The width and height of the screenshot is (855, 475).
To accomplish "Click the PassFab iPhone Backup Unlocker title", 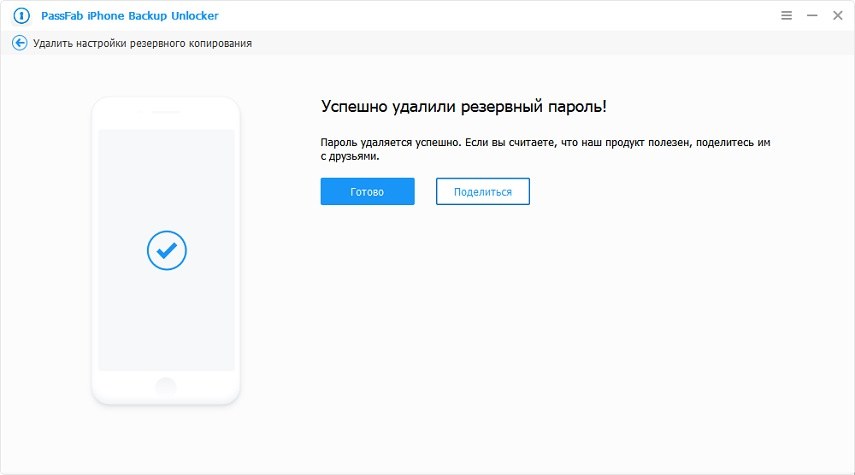I will (x=130, y=16).
